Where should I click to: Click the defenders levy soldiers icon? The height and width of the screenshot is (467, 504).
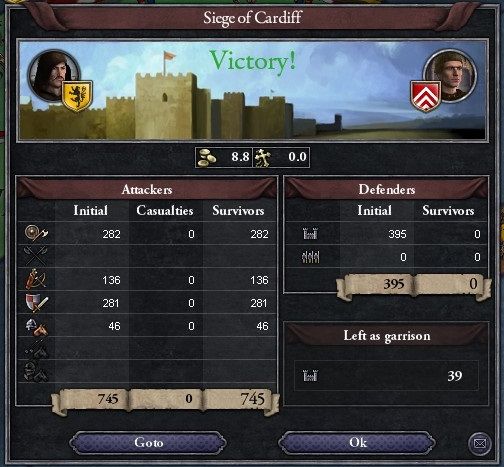point(310,257)
